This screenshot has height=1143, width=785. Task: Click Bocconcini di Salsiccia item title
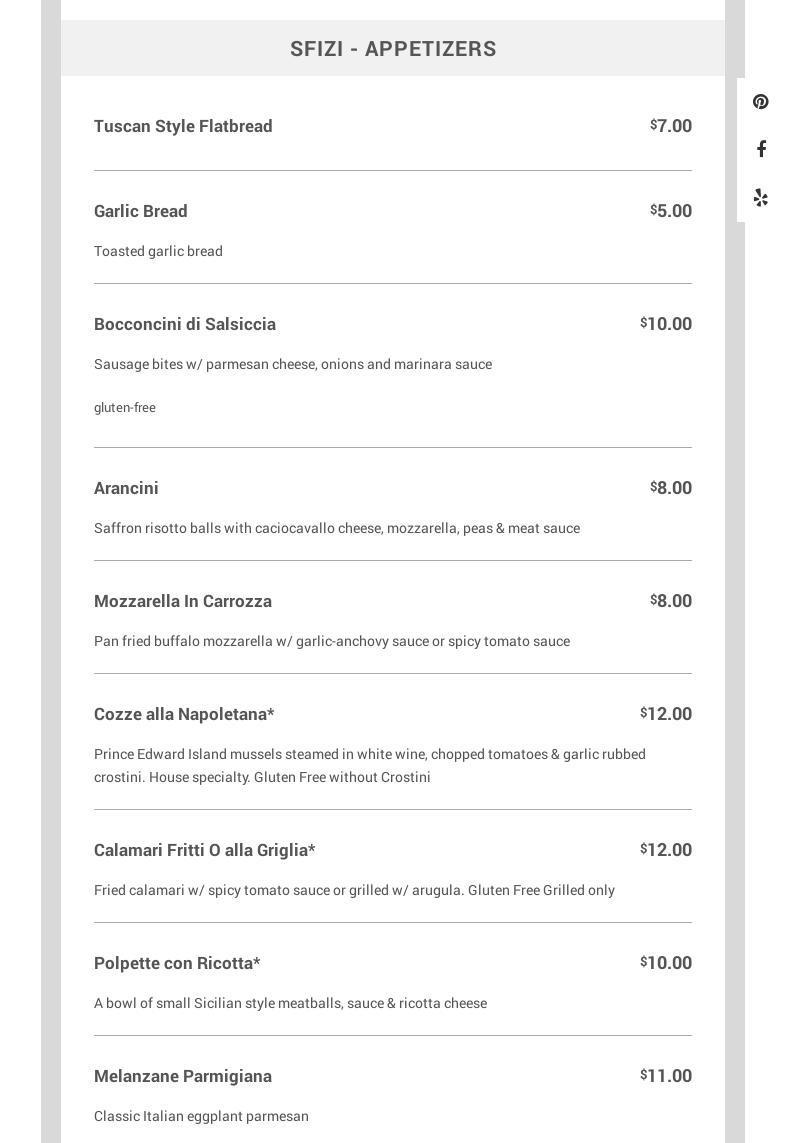[185, 324]
